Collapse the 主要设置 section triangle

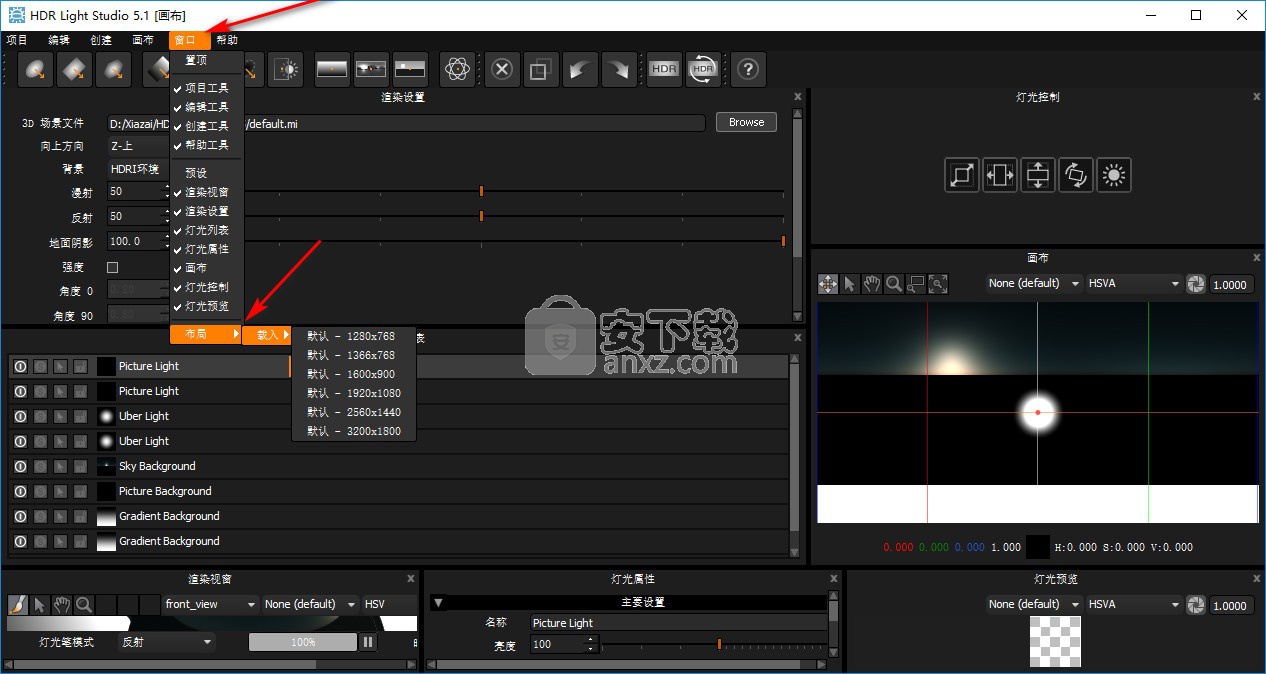click(439, 603)
